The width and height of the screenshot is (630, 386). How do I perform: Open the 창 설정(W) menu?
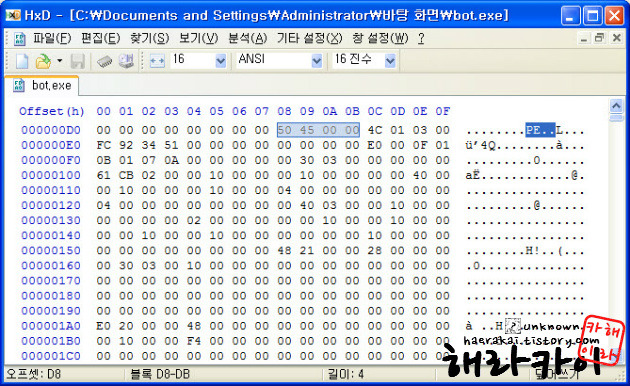click(380, 39)
